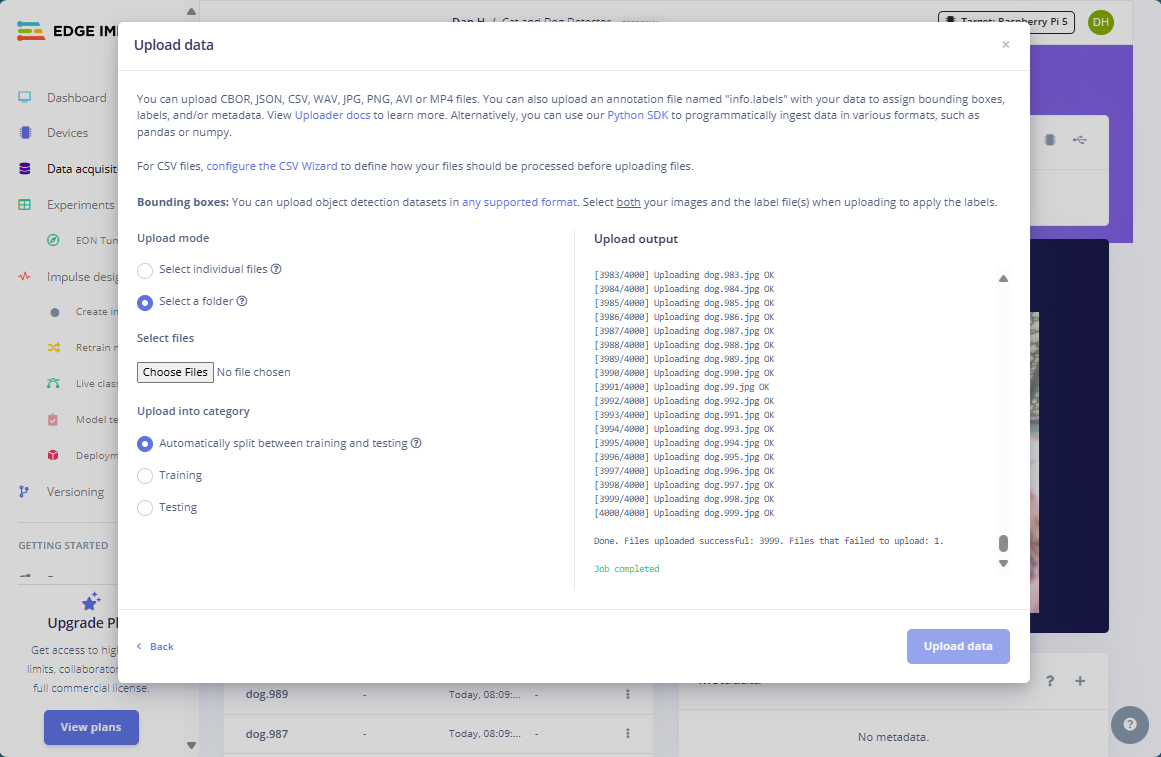Click help icon beside Select a folder
Screen dimensions: 1161x757
pyautogui.click(x=242, y=301)
